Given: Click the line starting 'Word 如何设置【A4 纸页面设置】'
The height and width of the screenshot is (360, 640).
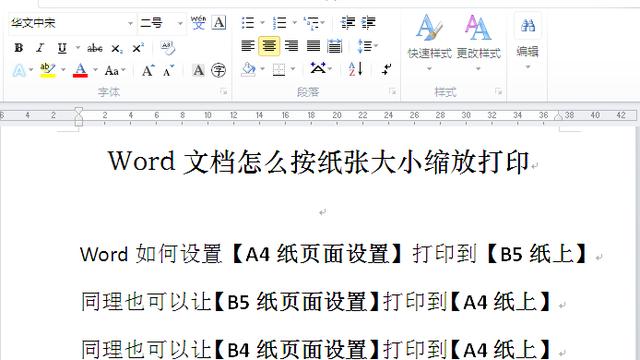Looking at the screenshot, I should click(333, 253).
